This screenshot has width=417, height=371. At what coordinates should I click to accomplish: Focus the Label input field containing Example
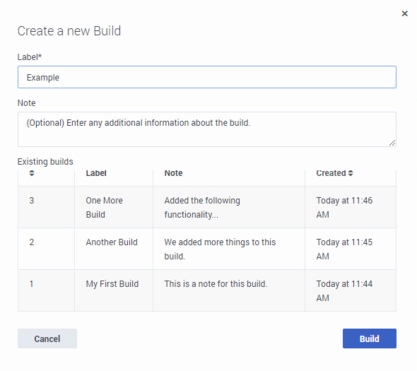click(207, 77)
